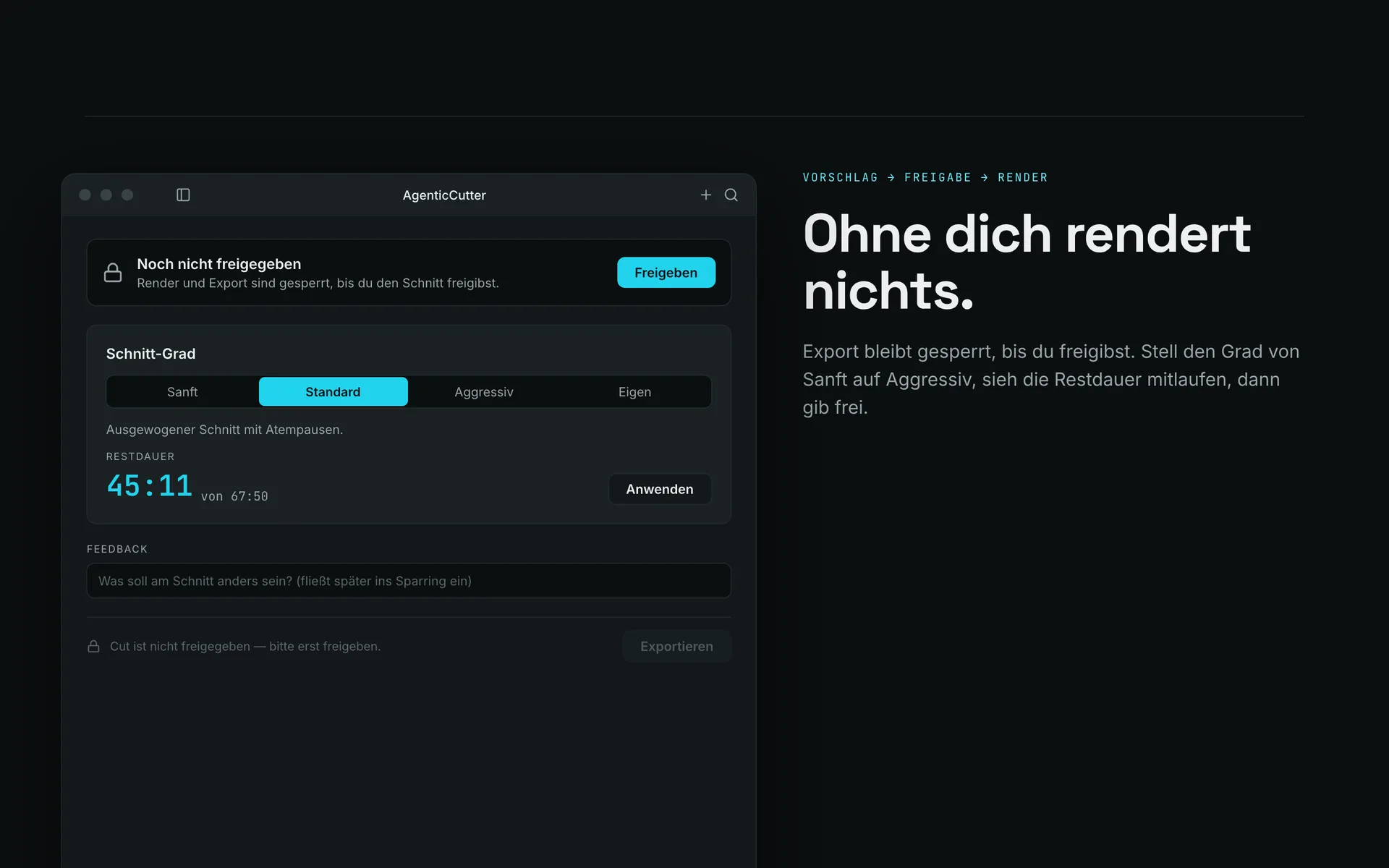Choose the Eigen cut level
The width and height of the screenshot is (1389, 868).
(634, 392)
